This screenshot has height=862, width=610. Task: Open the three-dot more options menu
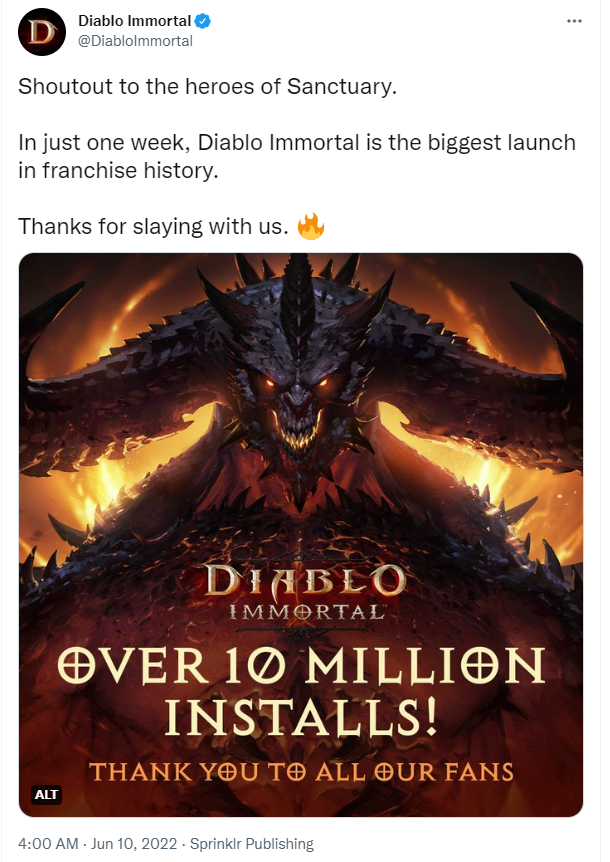(574, 21)
